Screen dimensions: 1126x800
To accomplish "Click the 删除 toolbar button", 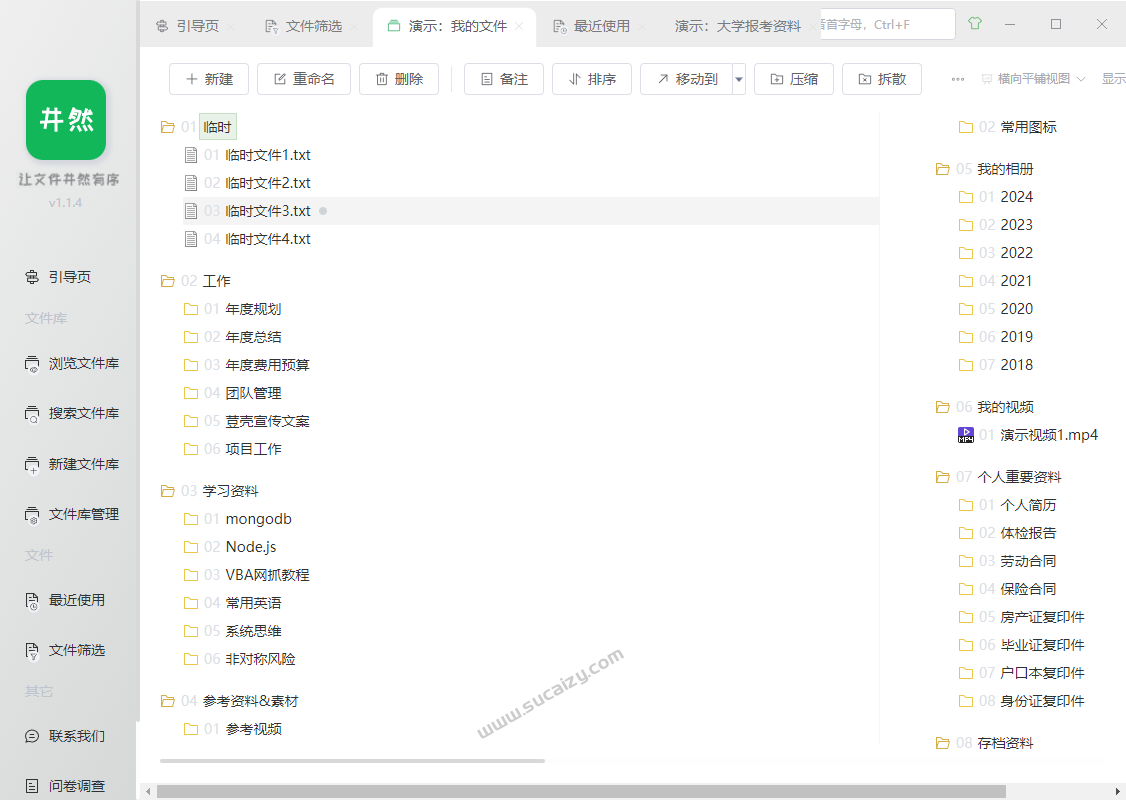I will [399, 78].
